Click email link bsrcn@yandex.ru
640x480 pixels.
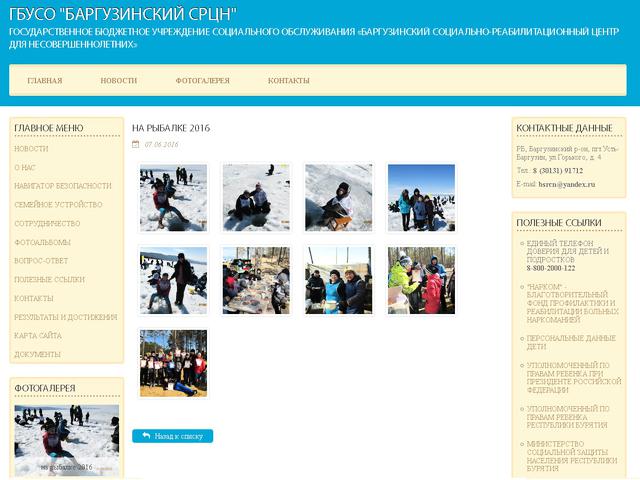click(567, 184)
